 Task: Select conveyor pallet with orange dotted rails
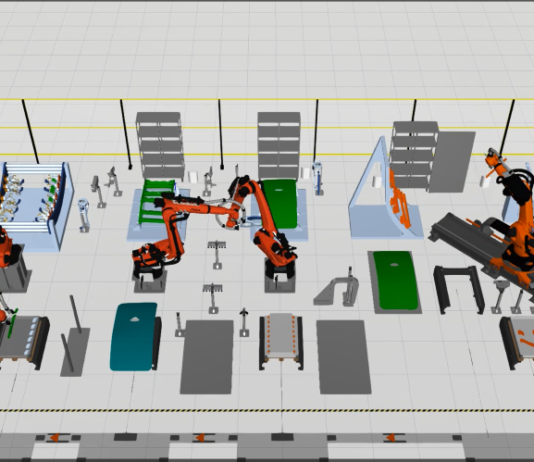tap(281, 341)
